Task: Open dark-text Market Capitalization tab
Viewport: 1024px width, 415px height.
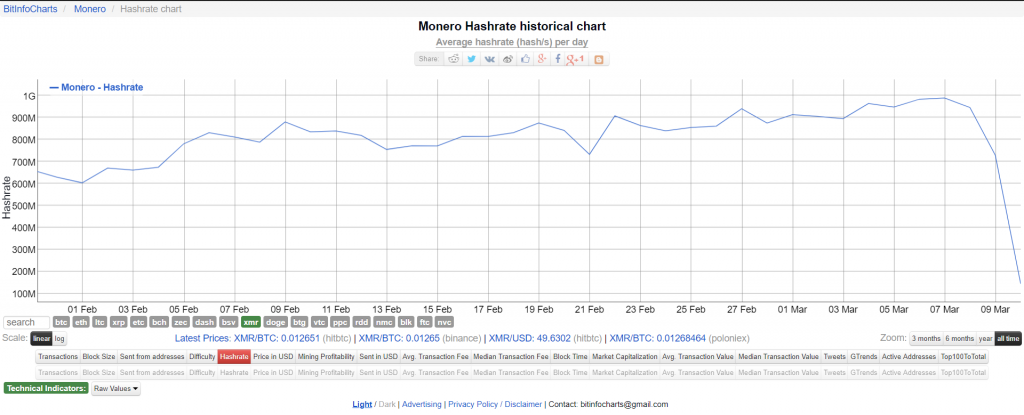Action: coord(624,357)
